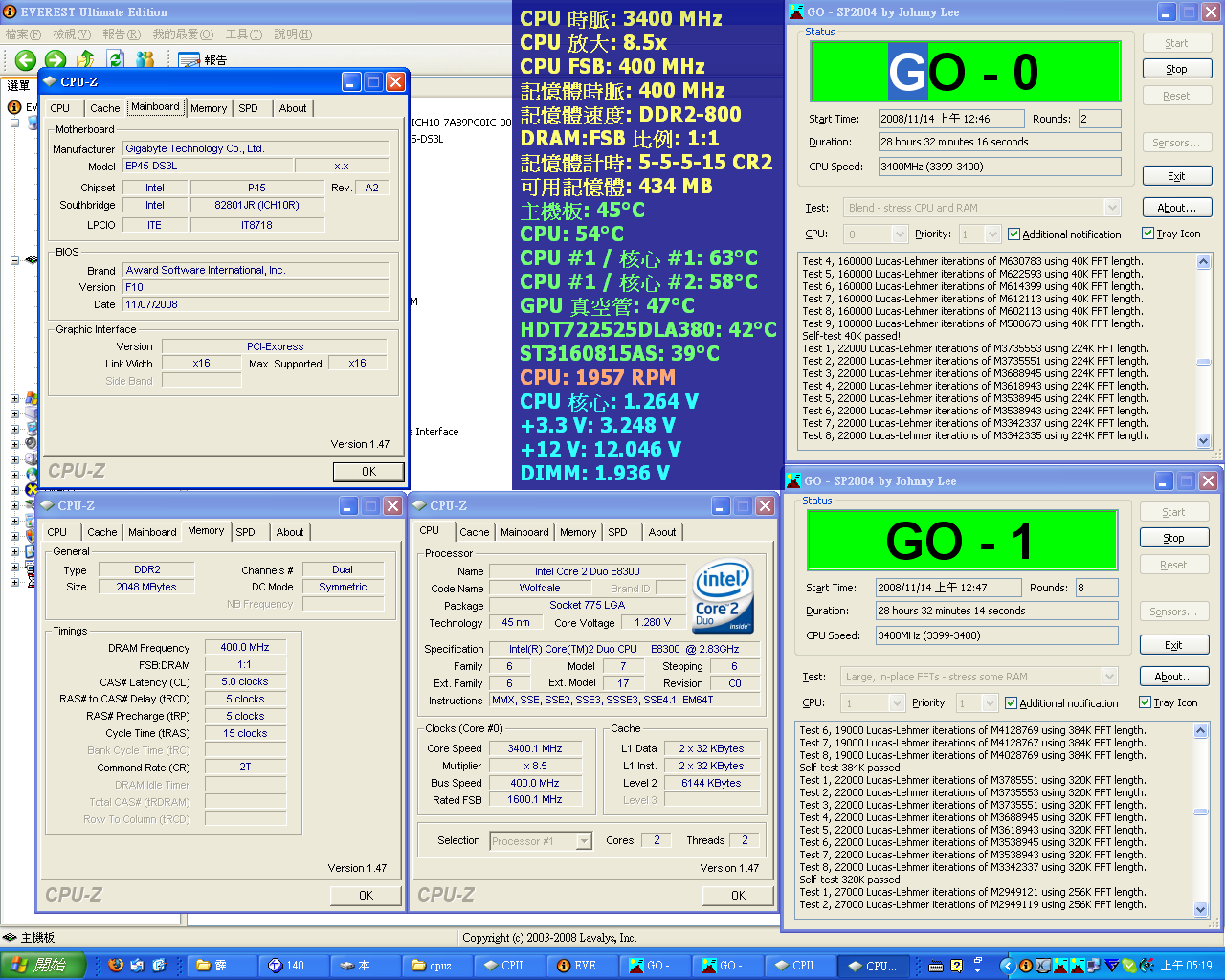The image size is (1225, 980).
Task: Click the GO - 1 log scroll-down arrow
Action: pyautogui.click(x=1201, y=909)
